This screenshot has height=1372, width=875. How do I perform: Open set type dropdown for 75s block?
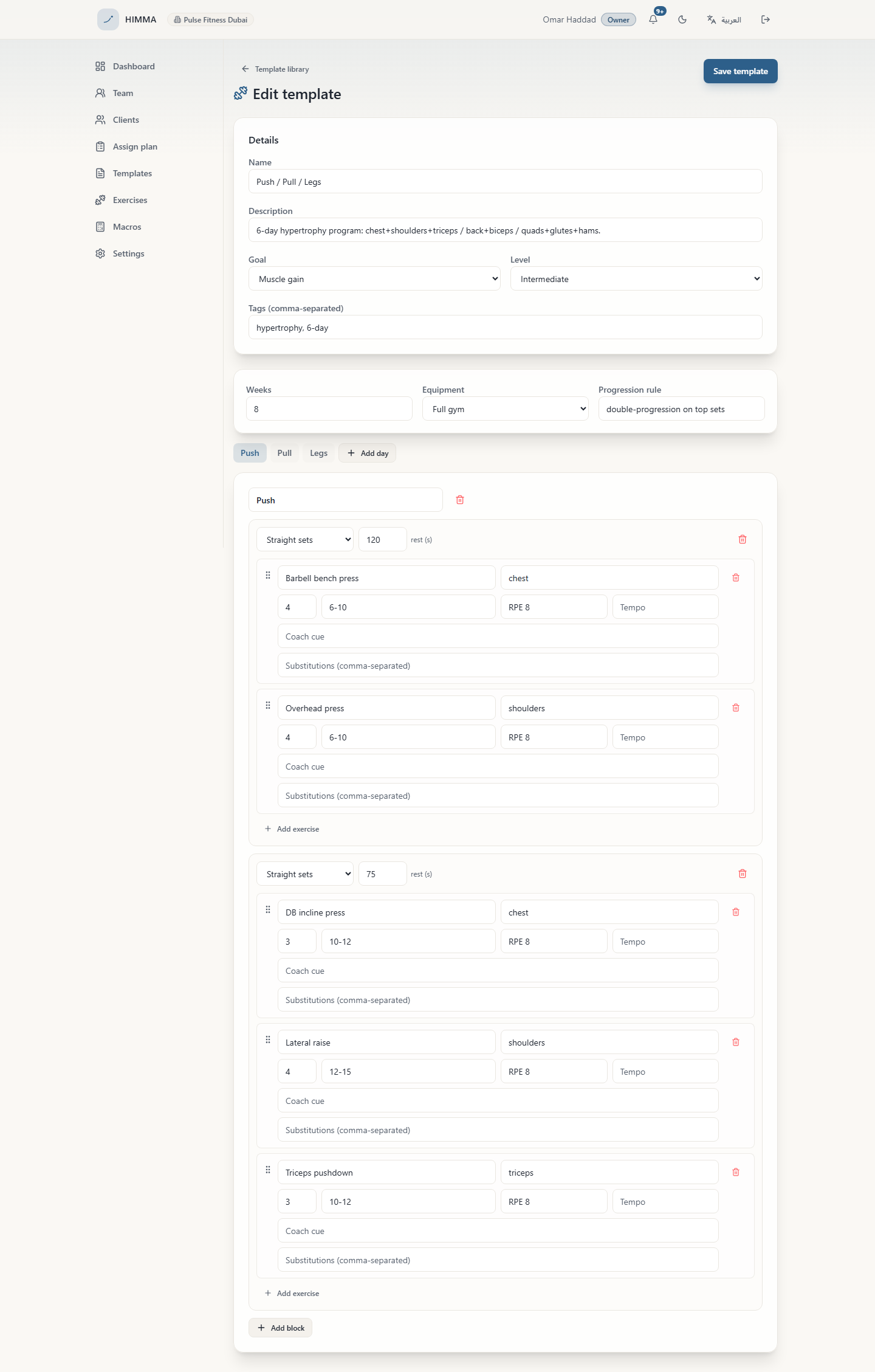(x=305, y=874)
